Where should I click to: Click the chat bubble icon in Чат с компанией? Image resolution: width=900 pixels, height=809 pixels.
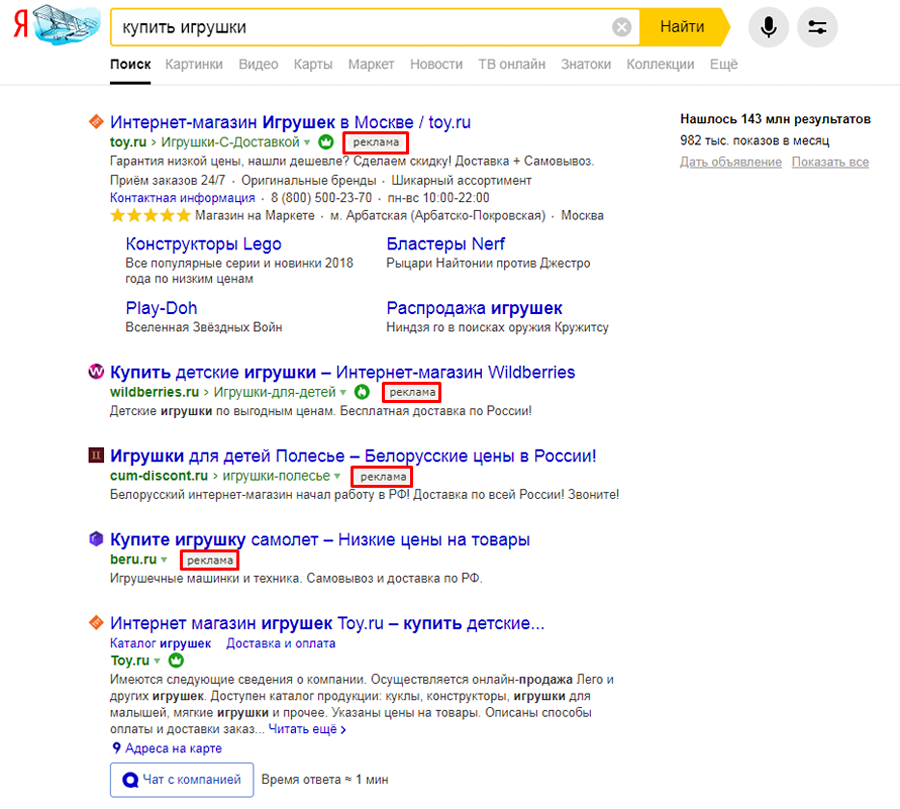(130, 780)
